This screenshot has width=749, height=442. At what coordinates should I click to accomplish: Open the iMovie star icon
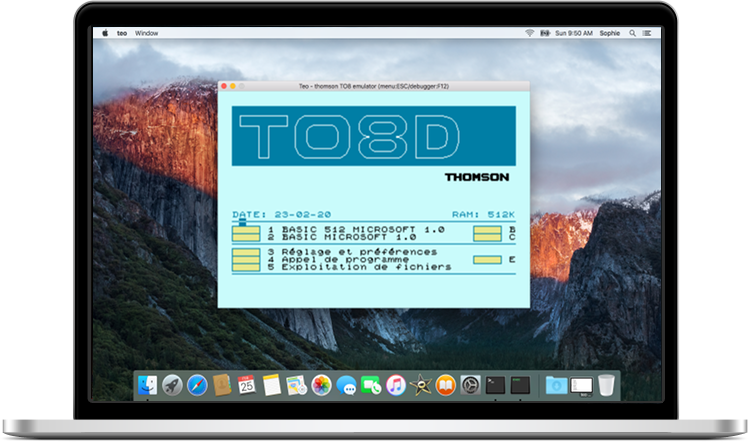click(x=421, y=385)
